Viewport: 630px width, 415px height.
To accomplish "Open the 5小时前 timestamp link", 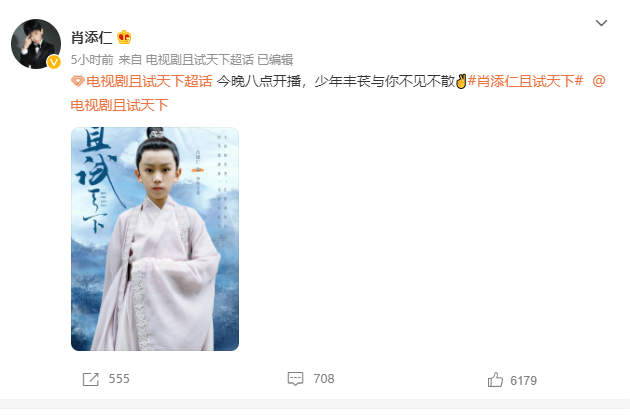I will click(x=92, y=60).
